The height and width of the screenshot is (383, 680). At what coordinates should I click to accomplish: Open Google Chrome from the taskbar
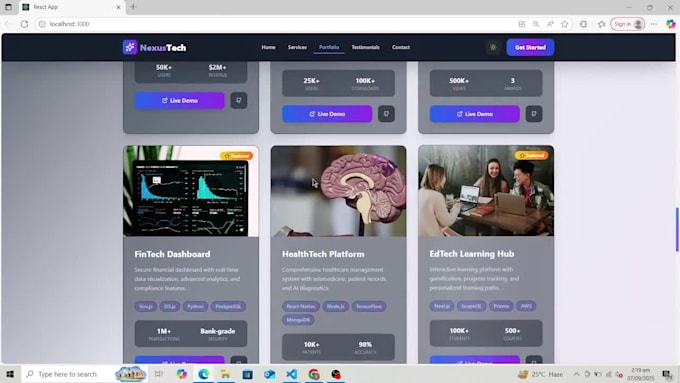(x=314, y=374)
